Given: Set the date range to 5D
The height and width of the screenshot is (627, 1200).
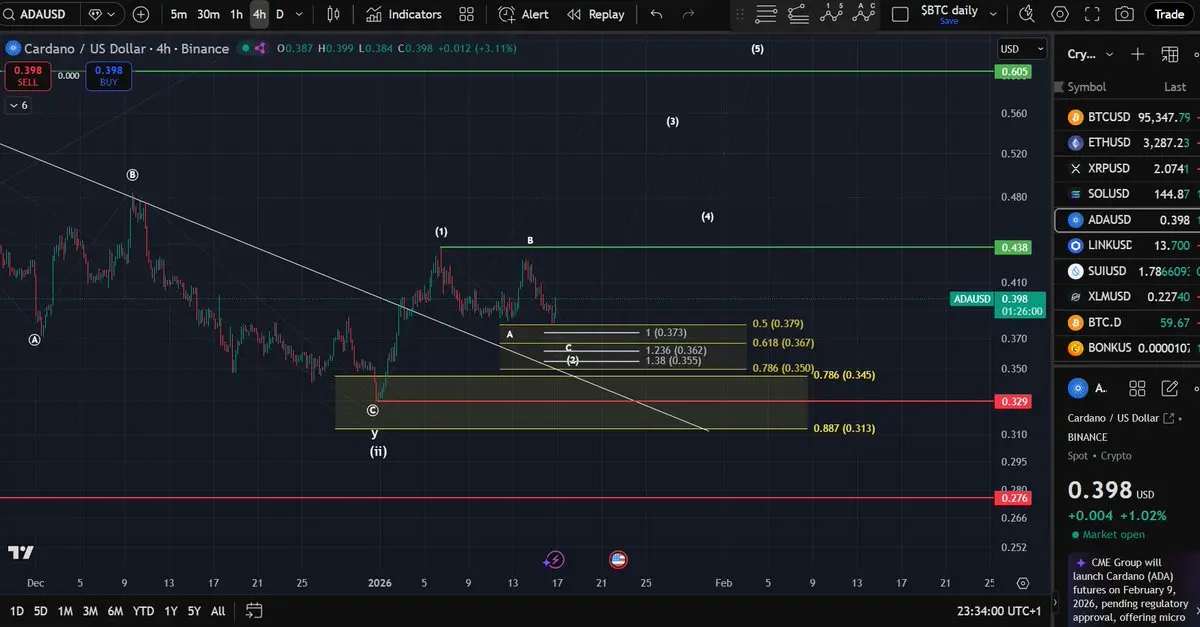Looking at the screenshot, I should coord(41,610).
